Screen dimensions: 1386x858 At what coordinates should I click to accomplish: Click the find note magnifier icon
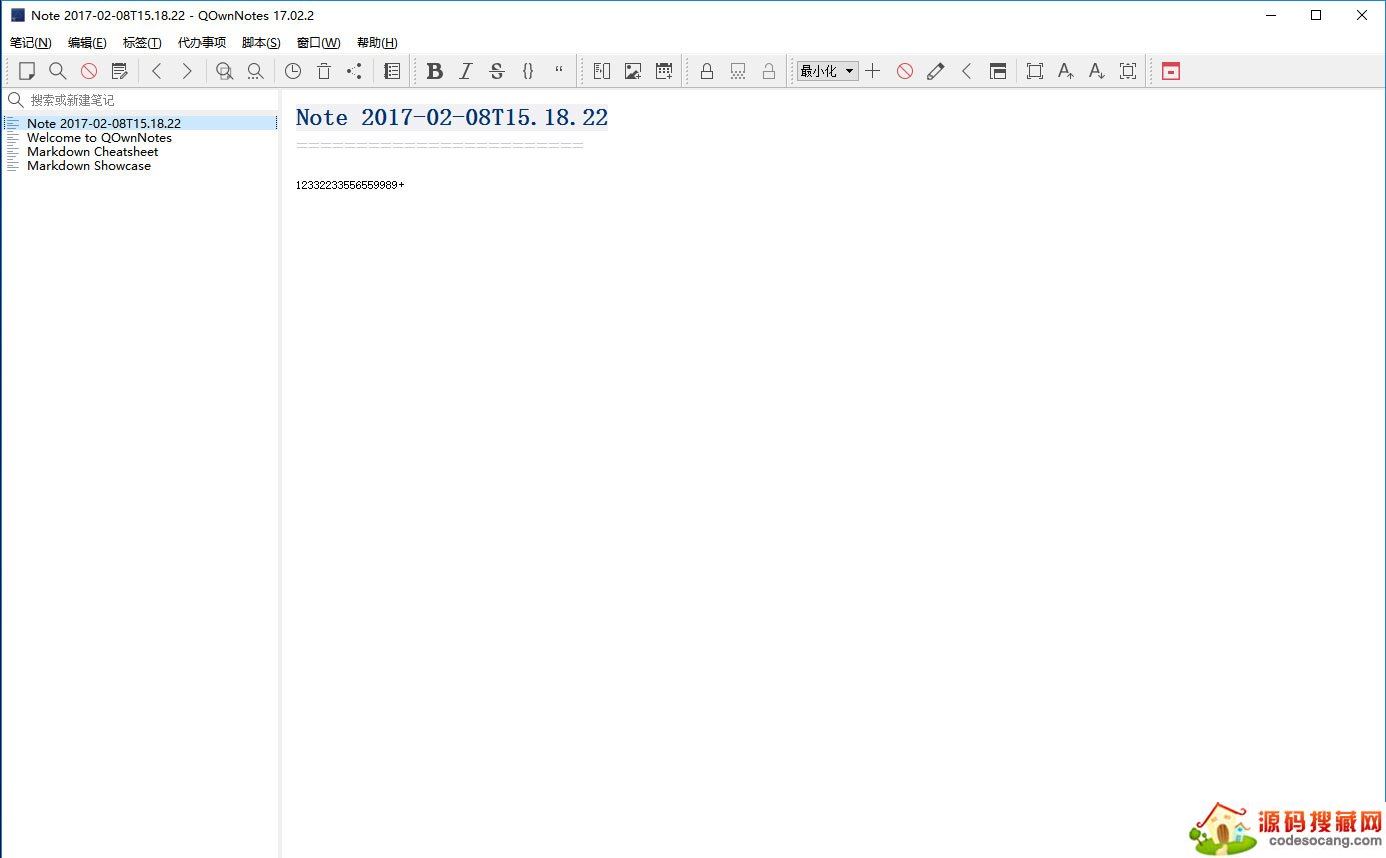tap(58, 71)
